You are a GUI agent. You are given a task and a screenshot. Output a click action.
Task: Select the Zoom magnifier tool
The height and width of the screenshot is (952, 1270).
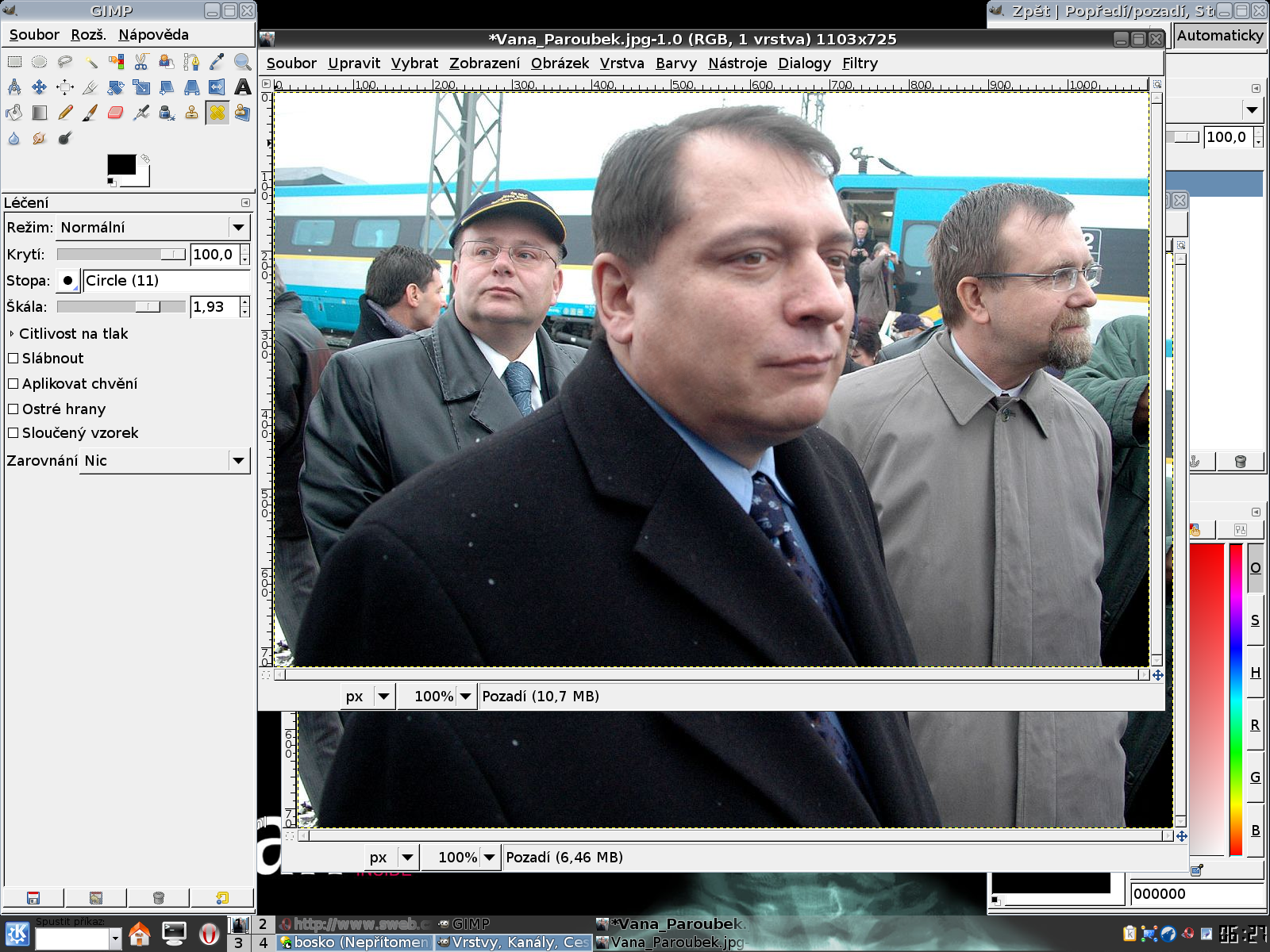pos(243,62)
